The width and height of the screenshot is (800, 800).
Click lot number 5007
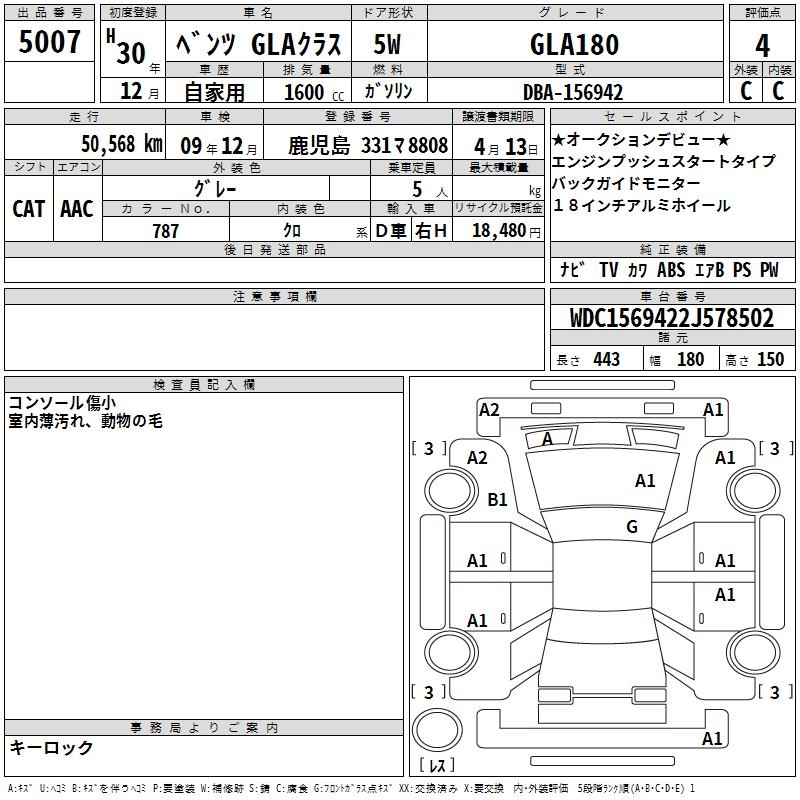click(x=49, y=42)
